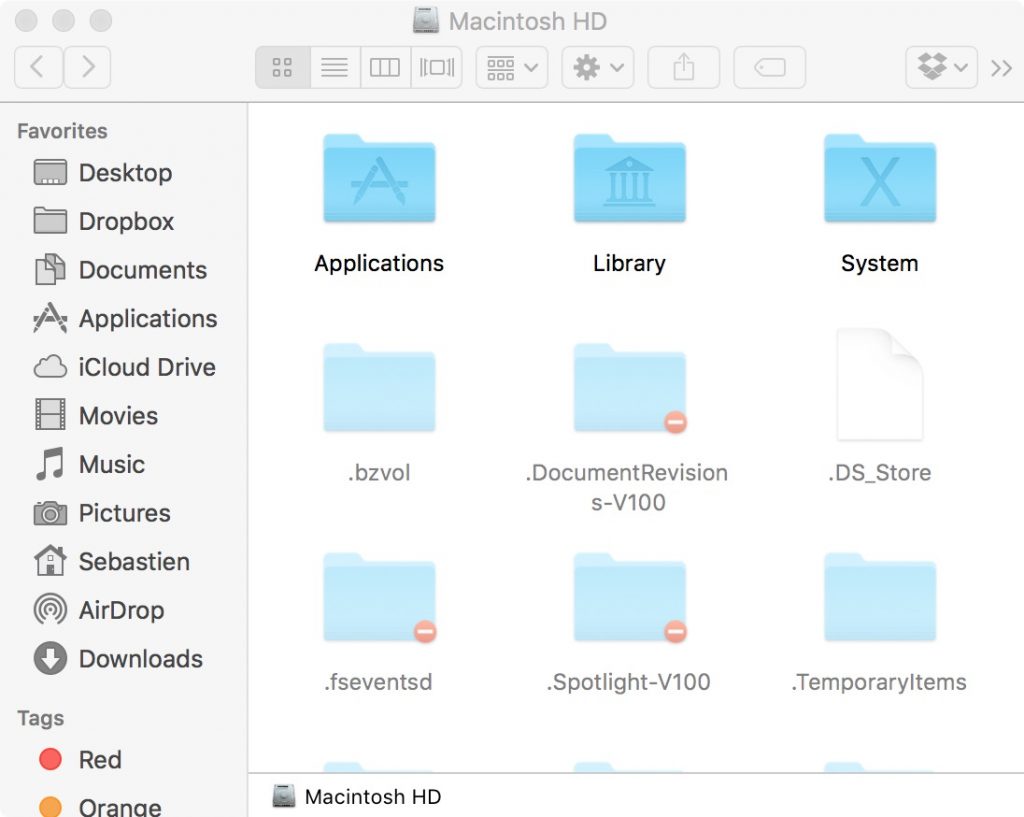The image size is (1024, 817).
Task: Click the ".fseventsd" name label
Action: (379, 682)
